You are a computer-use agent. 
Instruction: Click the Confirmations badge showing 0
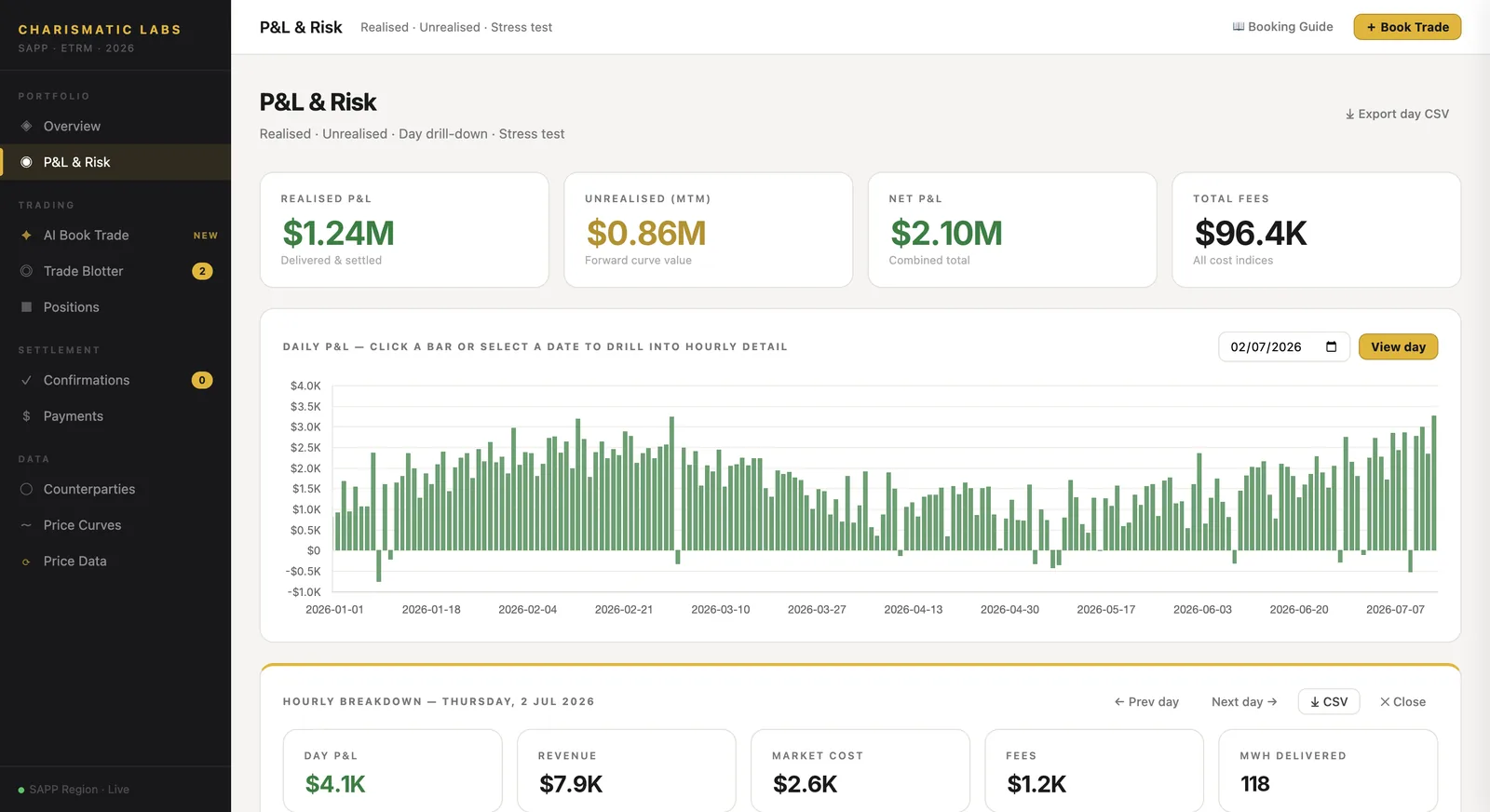[x=202, y=380]
